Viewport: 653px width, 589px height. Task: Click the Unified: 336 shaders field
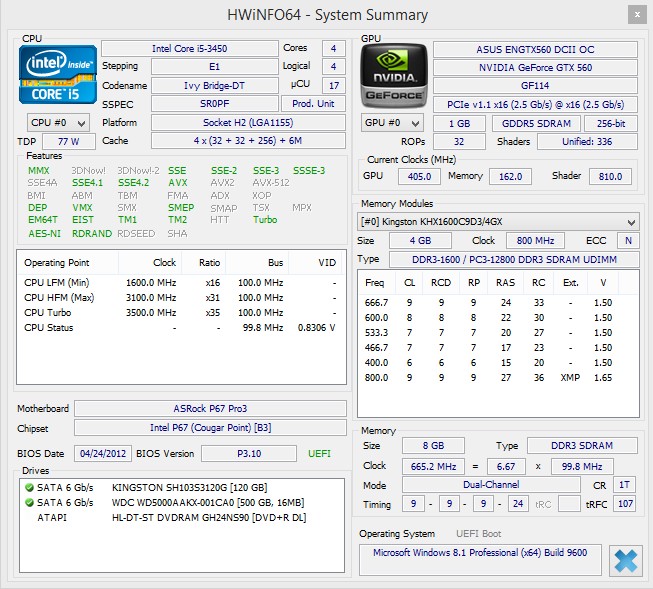pyautogui.click(x=587, y=142)
